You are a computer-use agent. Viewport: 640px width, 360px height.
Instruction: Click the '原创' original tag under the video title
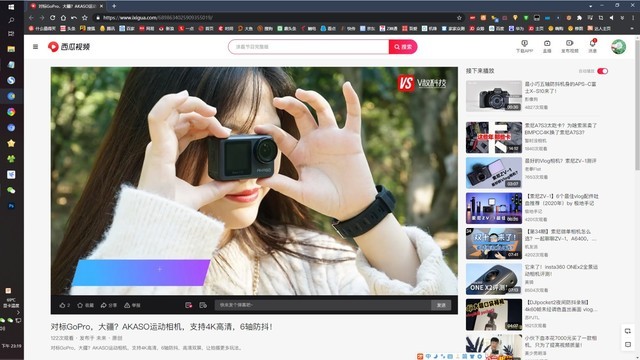[117, 338]
